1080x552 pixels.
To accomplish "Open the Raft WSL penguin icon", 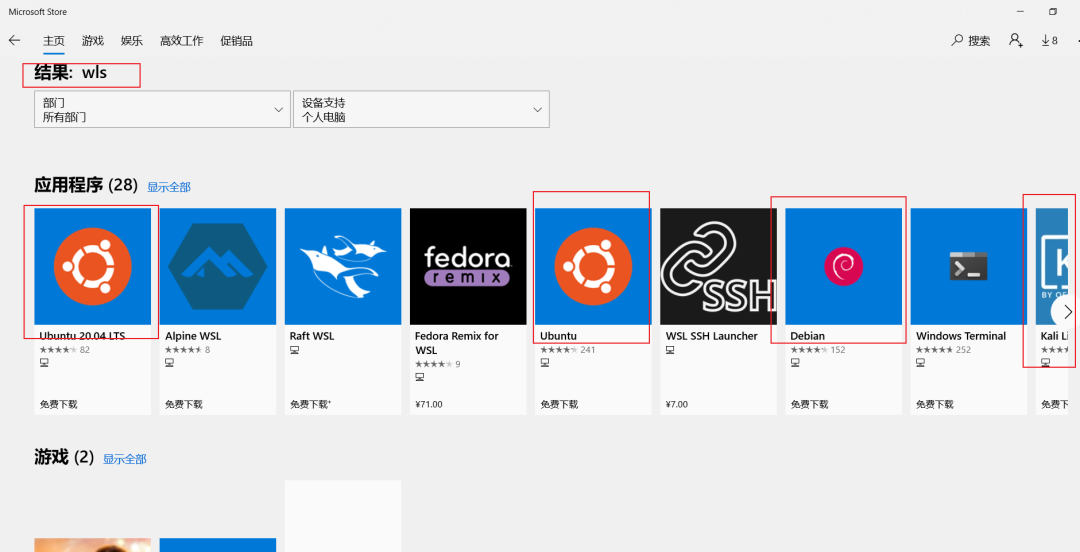I will [x=343, y=266].
